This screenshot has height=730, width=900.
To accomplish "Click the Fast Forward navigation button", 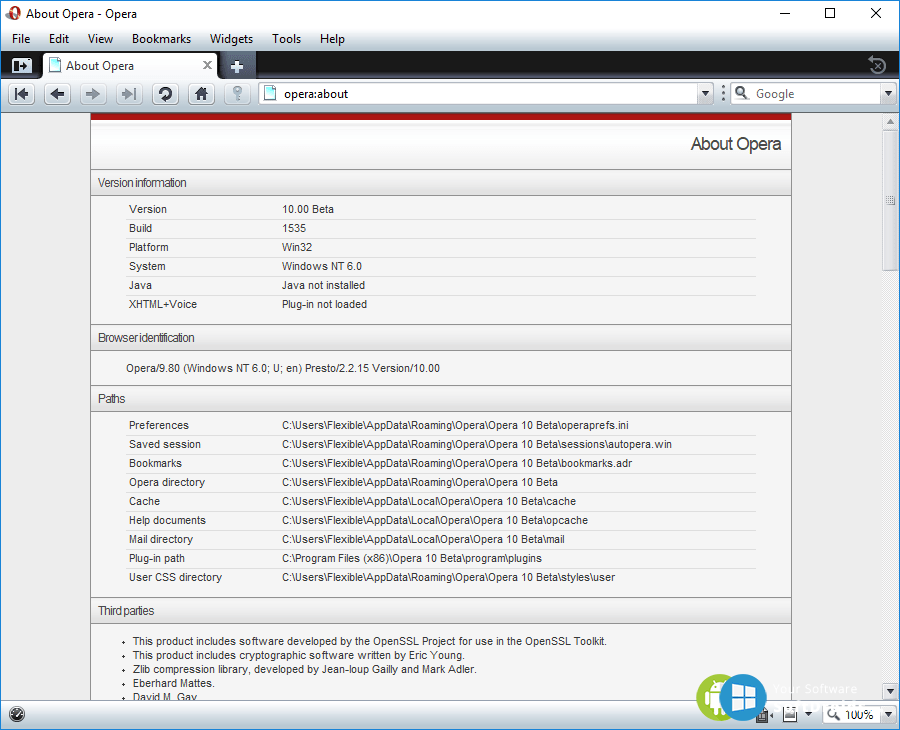I will [129, 94].
